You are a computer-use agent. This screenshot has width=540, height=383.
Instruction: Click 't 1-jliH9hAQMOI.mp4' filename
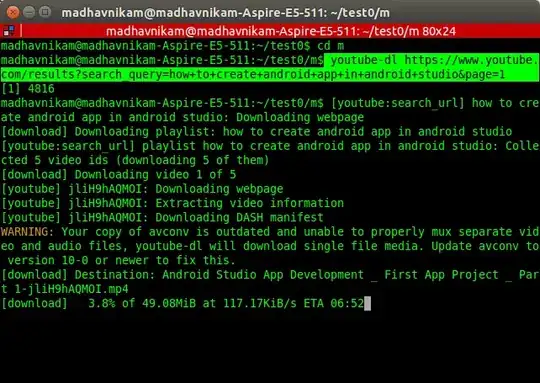[65, 289]
